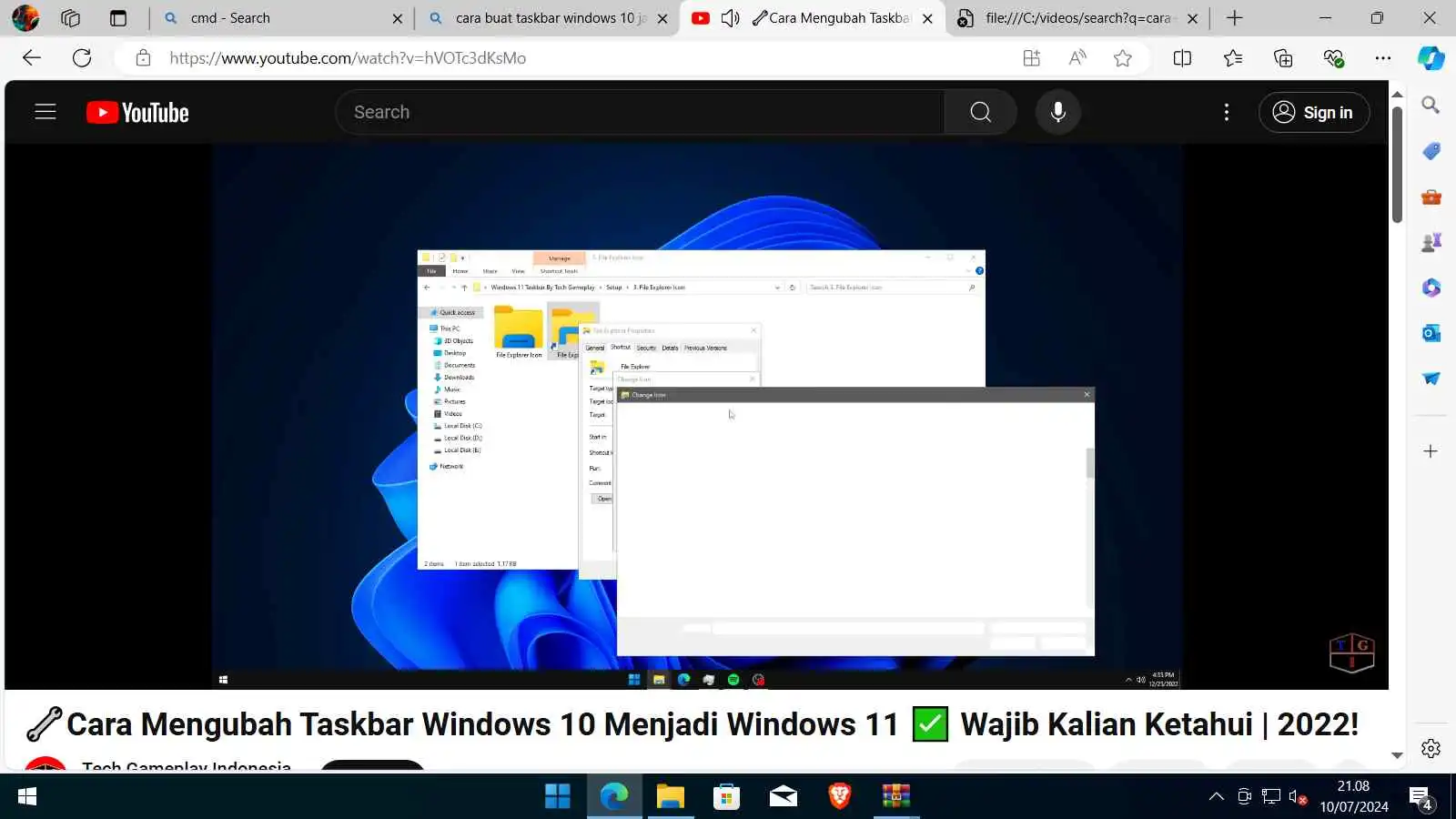This screenshot has width=1456, height=819.
Task: Open a new browser tab
Action: coord(1235,18)
